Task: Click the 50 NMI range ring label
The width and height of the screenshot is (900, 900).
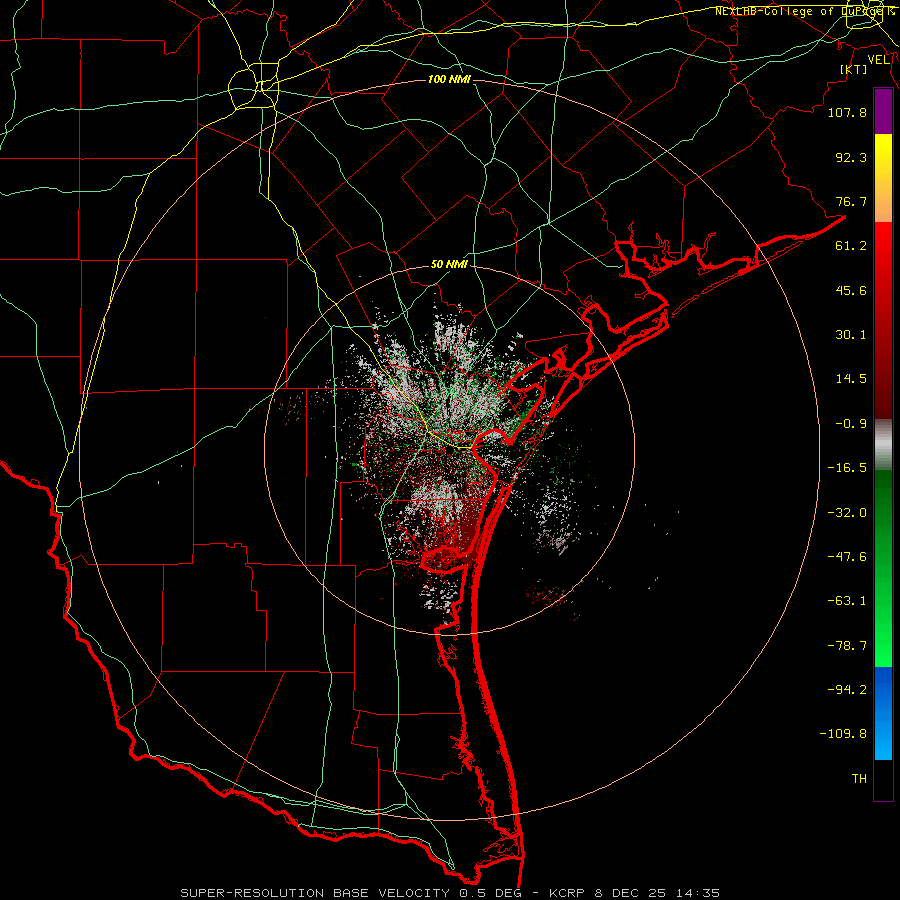Action: [449, 265]
